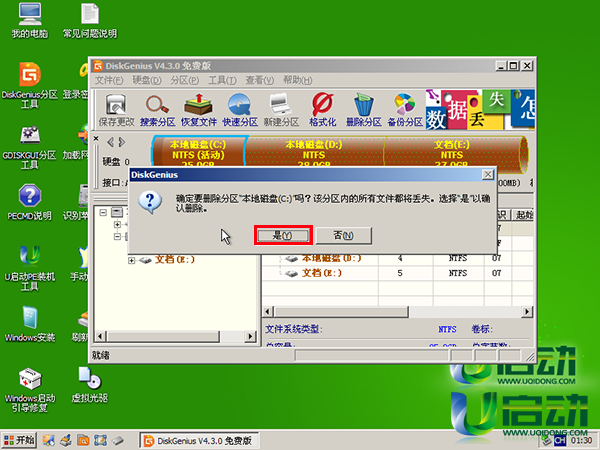Viewport: 600px width, 450px height.
Task: Click the previous disk left arrow
Action: pyautogui.click(x=111, y=142)
